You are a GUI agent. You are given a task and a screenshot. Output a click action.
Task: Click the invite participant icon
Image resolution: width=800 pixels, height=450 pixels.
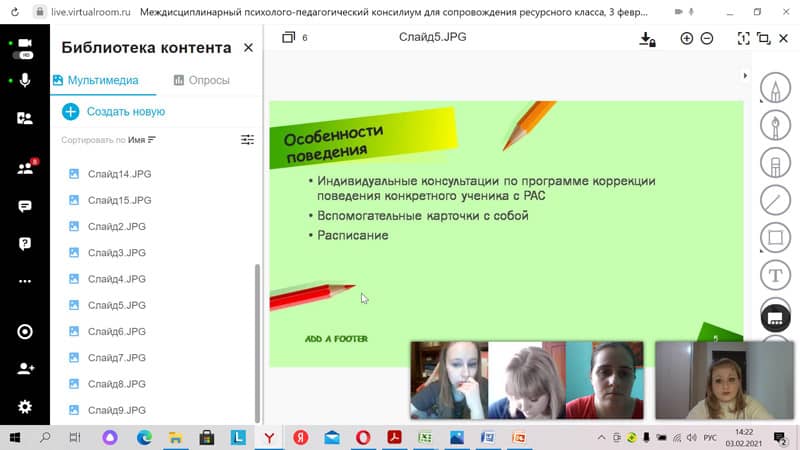(25, 368)
